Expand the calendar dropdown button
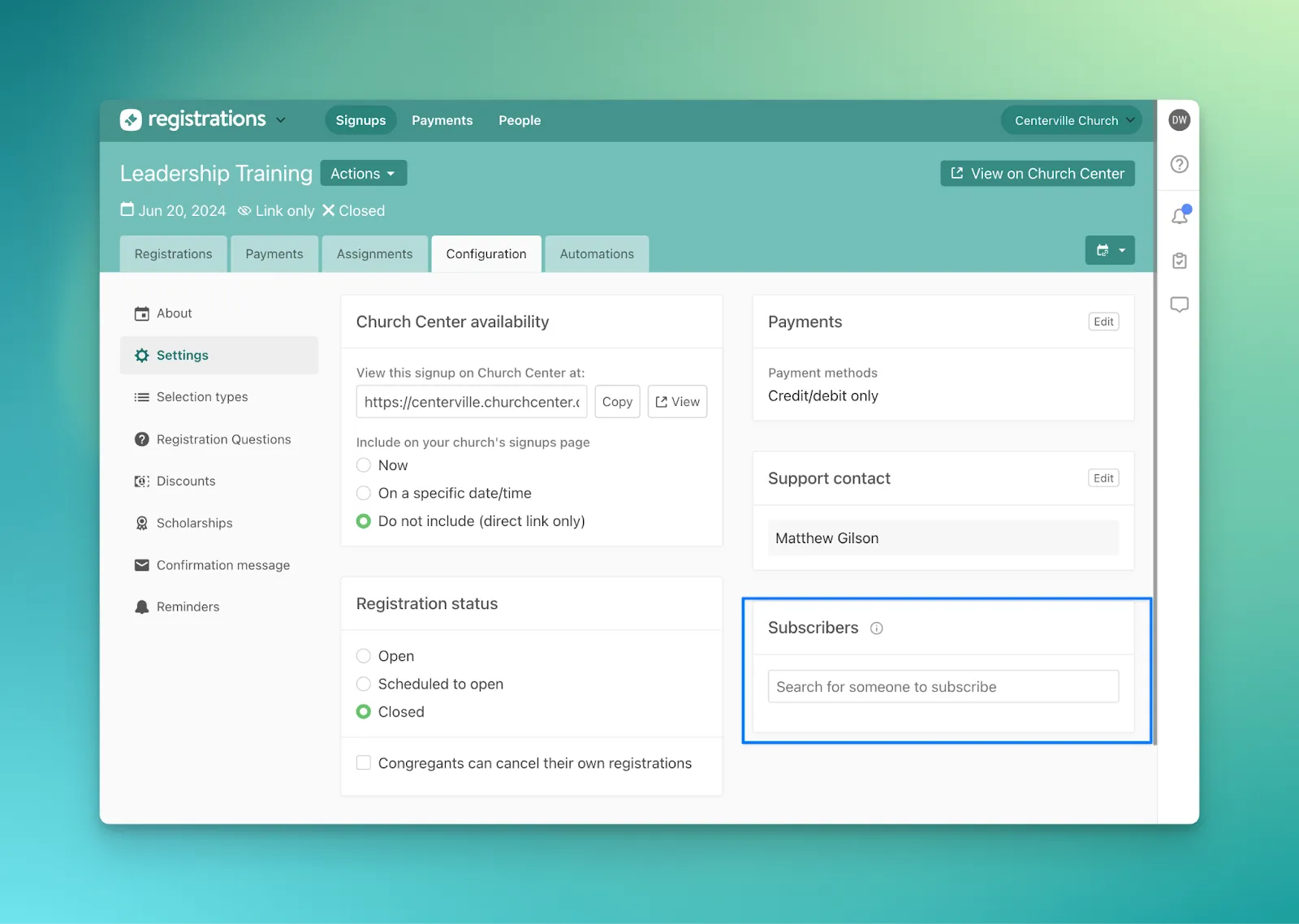1299x924 pixels. tap(1110, 250)
